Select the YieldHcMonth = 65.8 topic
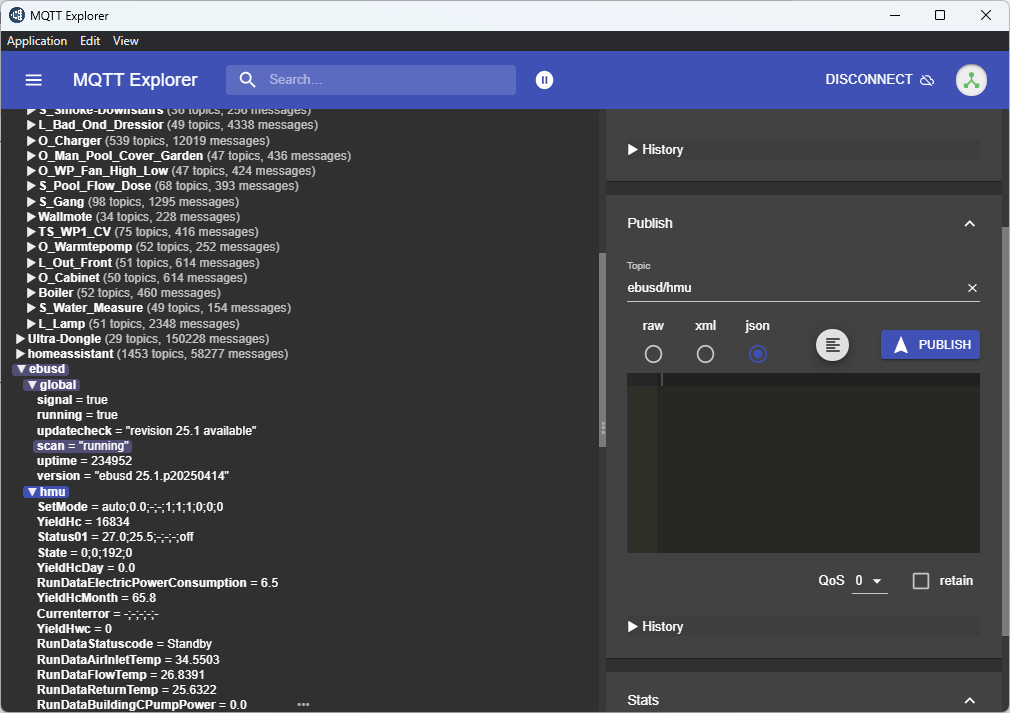Image resolution: width=1010 pixels, height=713 pixels. (x=96, y=598)
